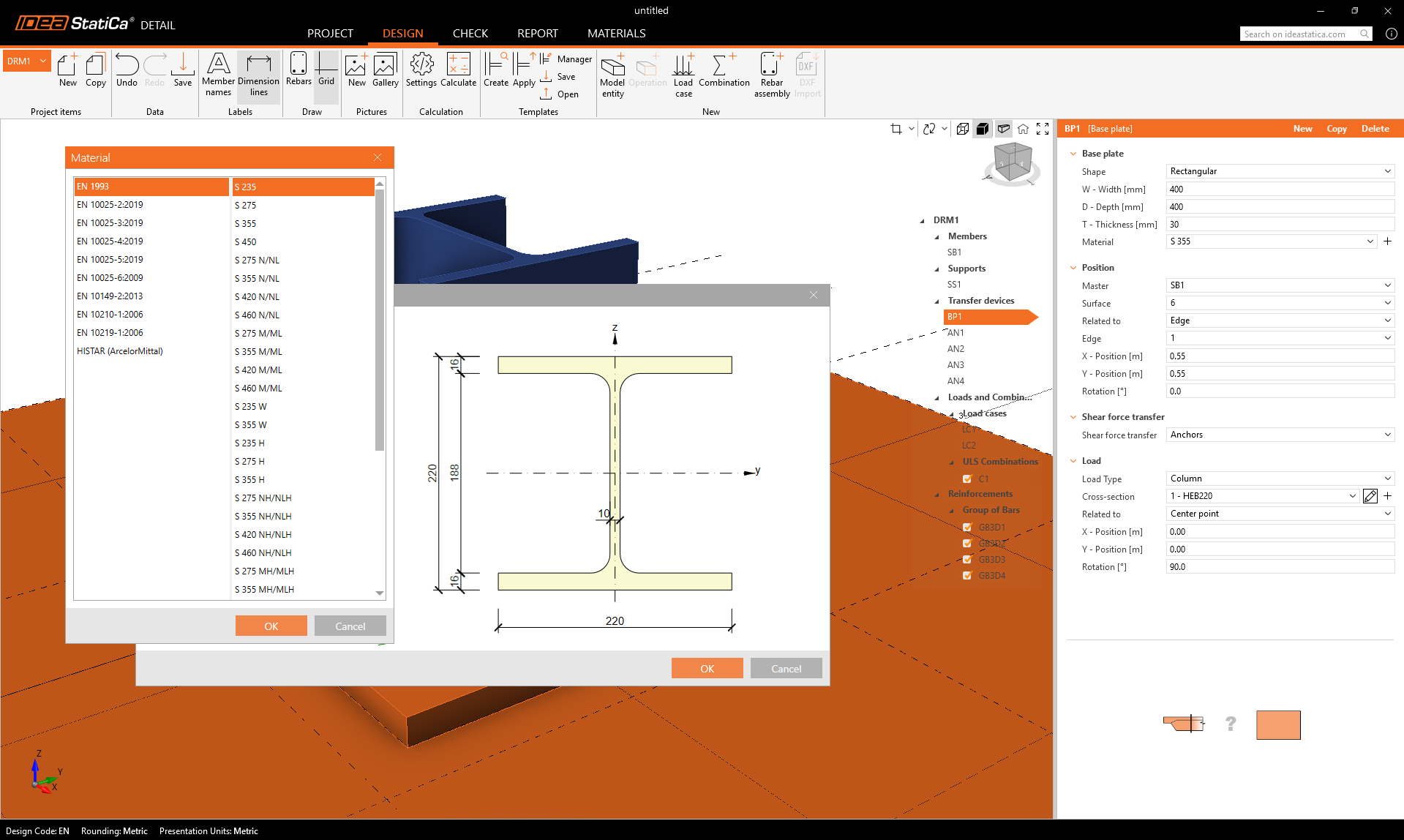Toggle the GB3D4 bar group checkbox
The image size is (1404, 840).
967,576
